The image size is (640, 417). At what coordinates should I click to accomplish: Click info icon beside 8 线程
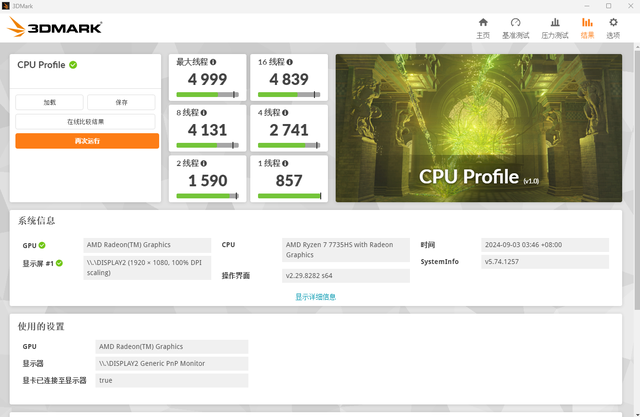click(204, 113)
